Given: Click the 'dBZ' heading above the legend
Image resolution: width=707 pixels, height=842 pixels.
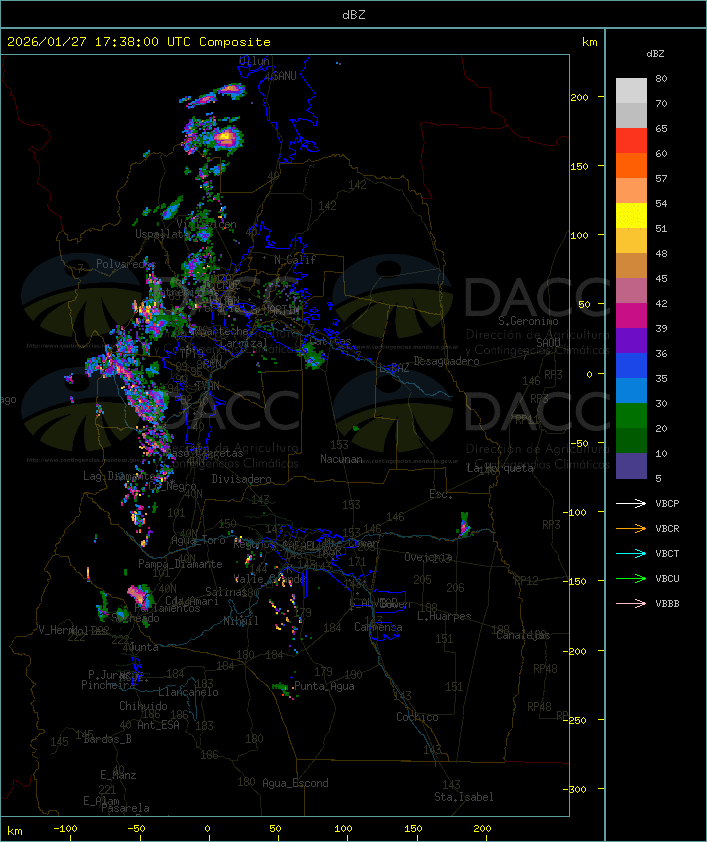Looking at the screenshot, I should pos(655,54).
